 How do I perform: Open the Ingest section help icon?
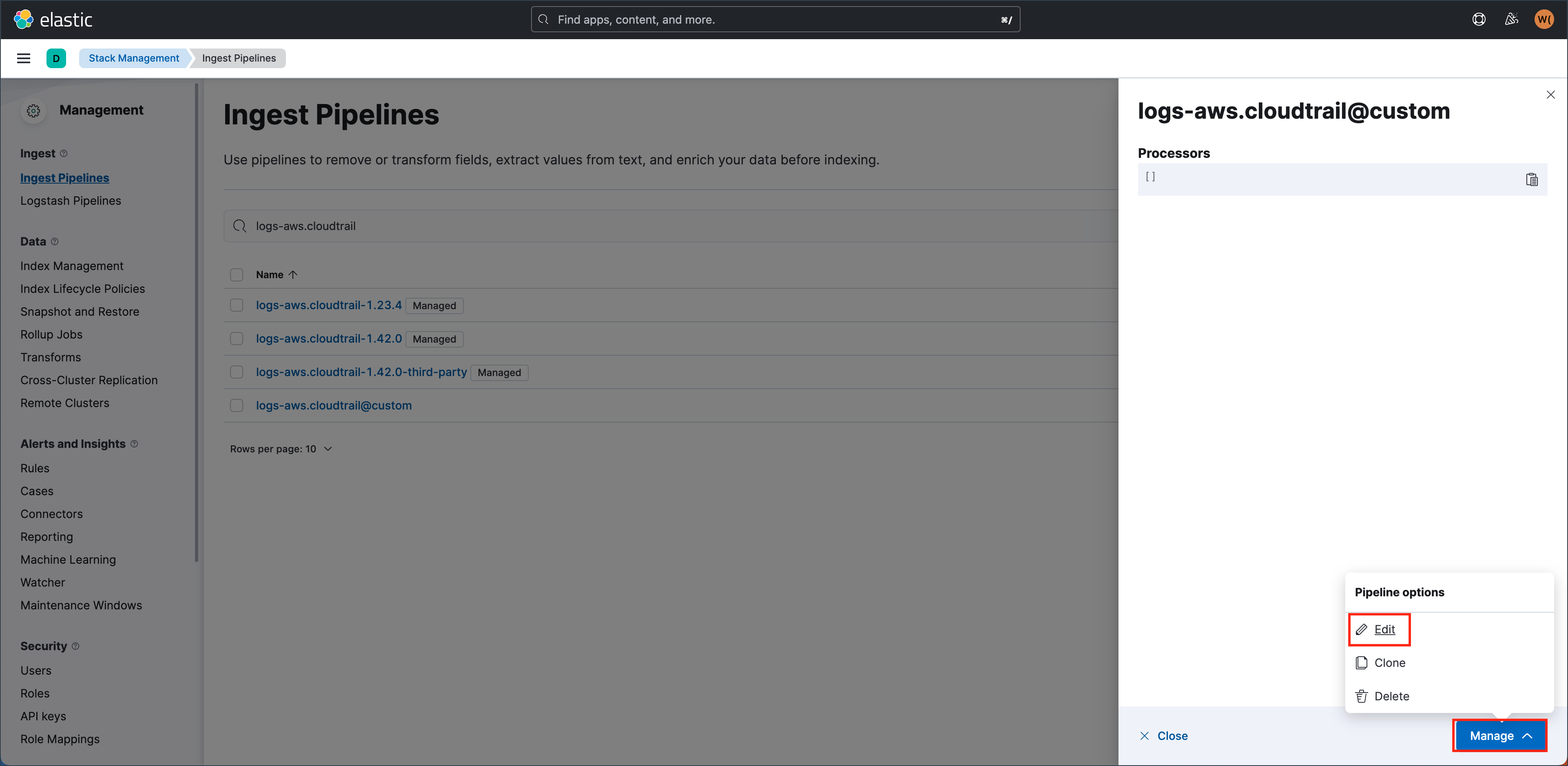[x=64, y=153]
